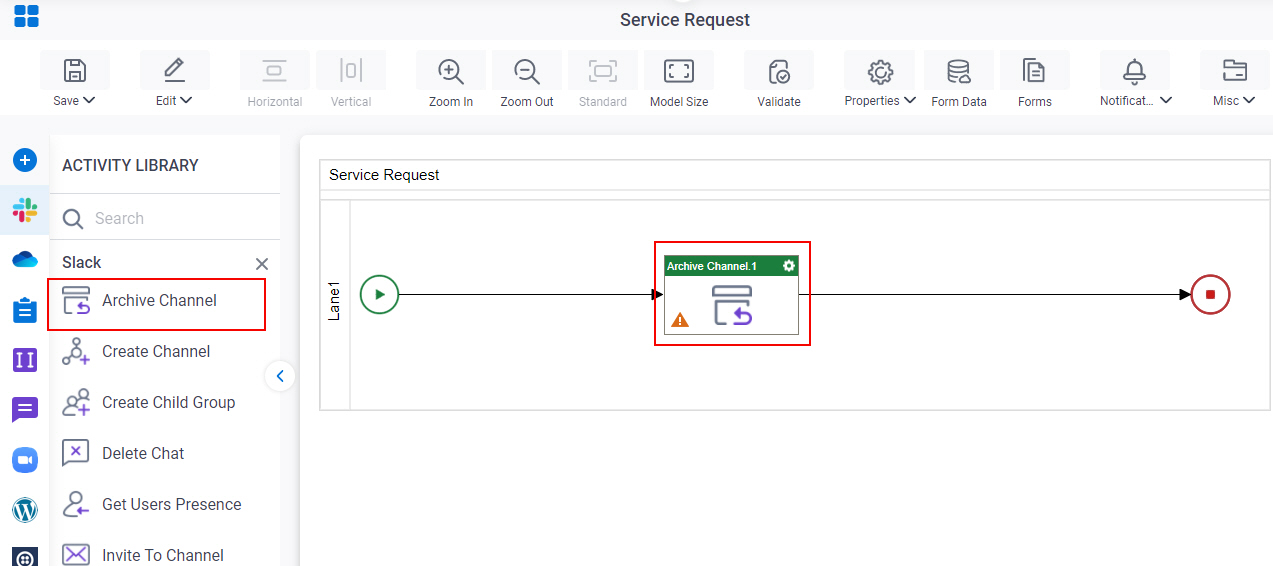Click the ACTIVITY LIBRARY heading
This screenshot has height=566, width=1273.
click(x=130, y=165)
